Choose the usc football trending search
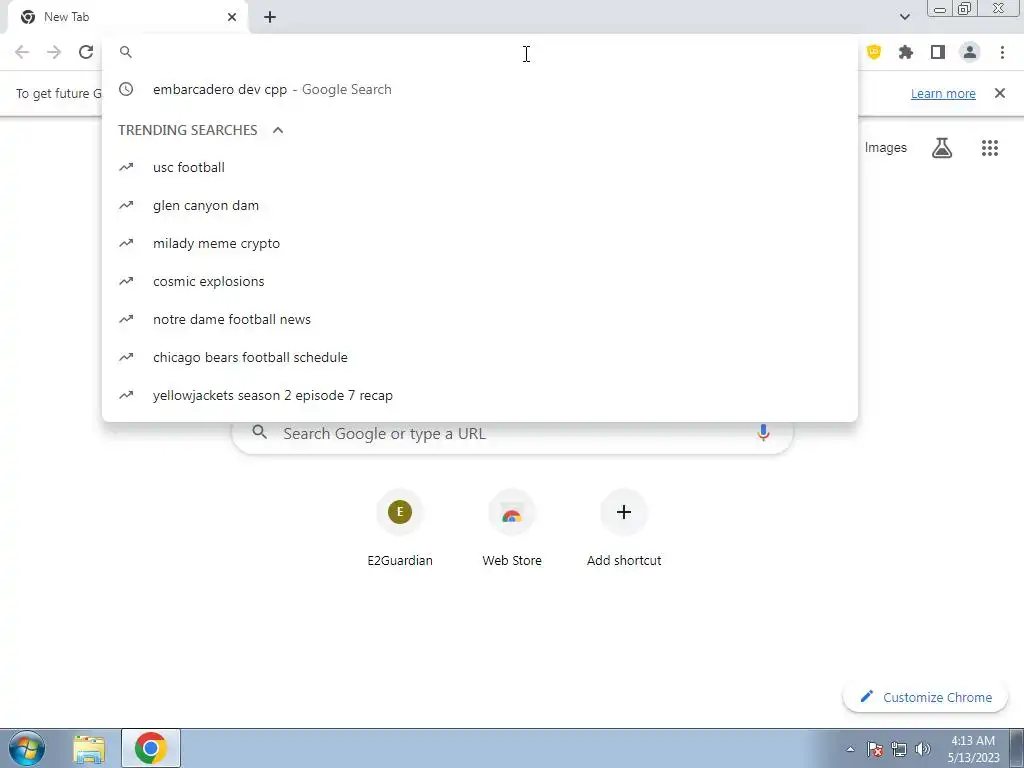 click(480, 167)
